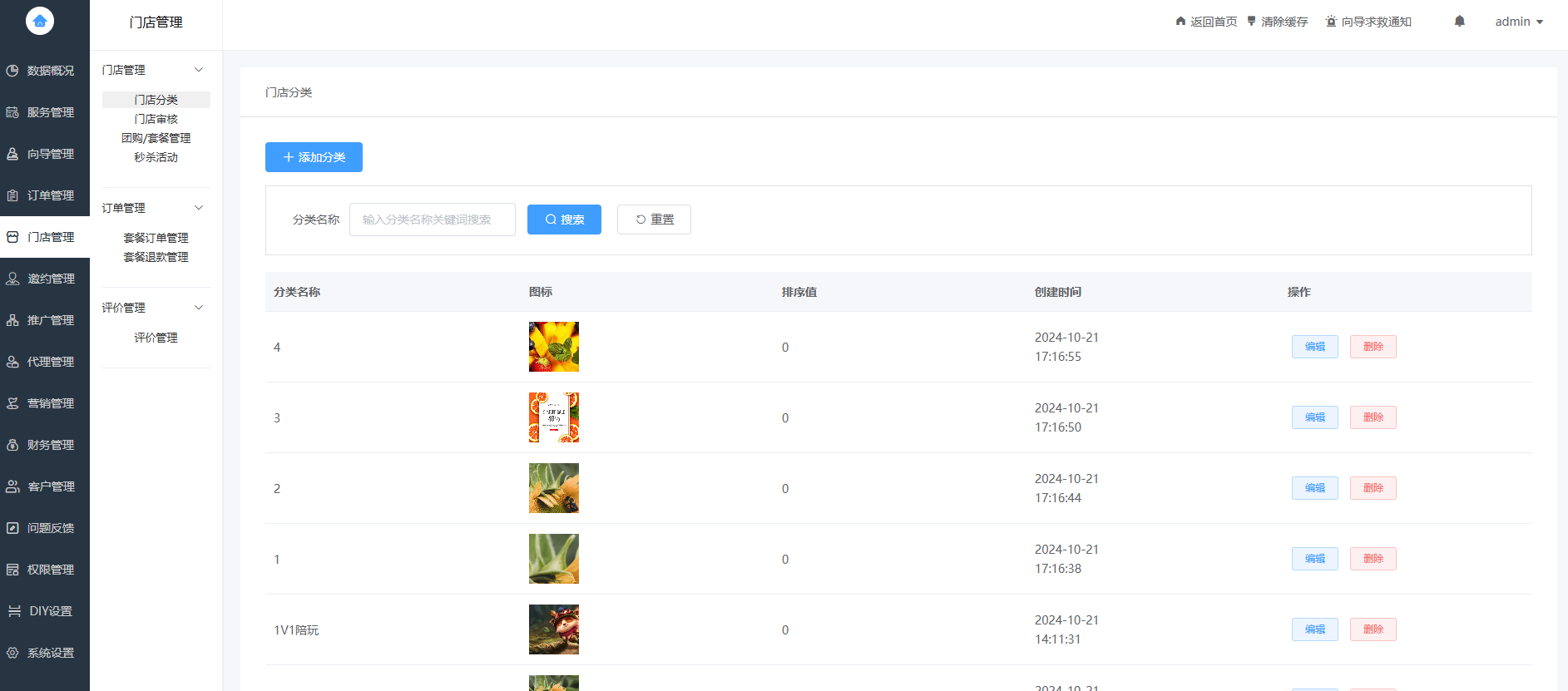The width and height of the screenshot is (1568, 691).
Task: Choose 秒杀活动 from the submenu
Action: 156,157
